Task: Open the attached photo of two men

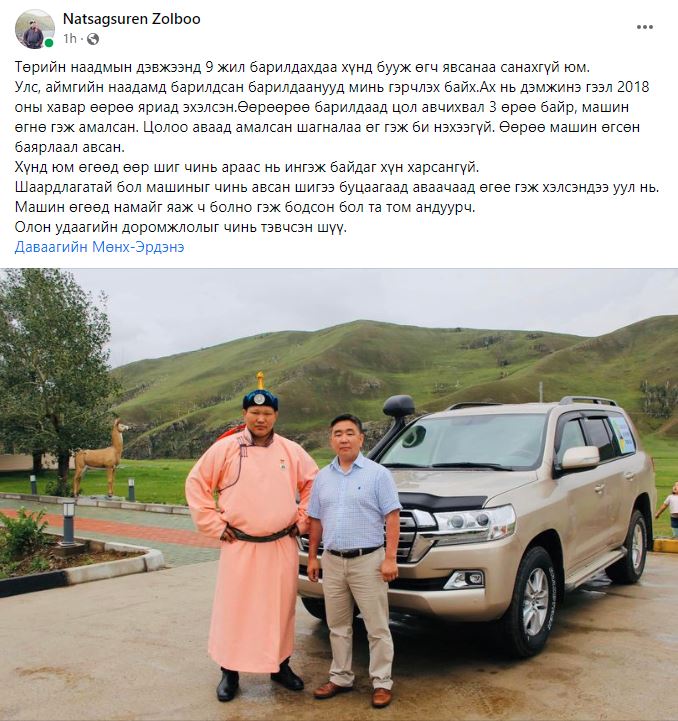Action: click(x=339, y=494)
